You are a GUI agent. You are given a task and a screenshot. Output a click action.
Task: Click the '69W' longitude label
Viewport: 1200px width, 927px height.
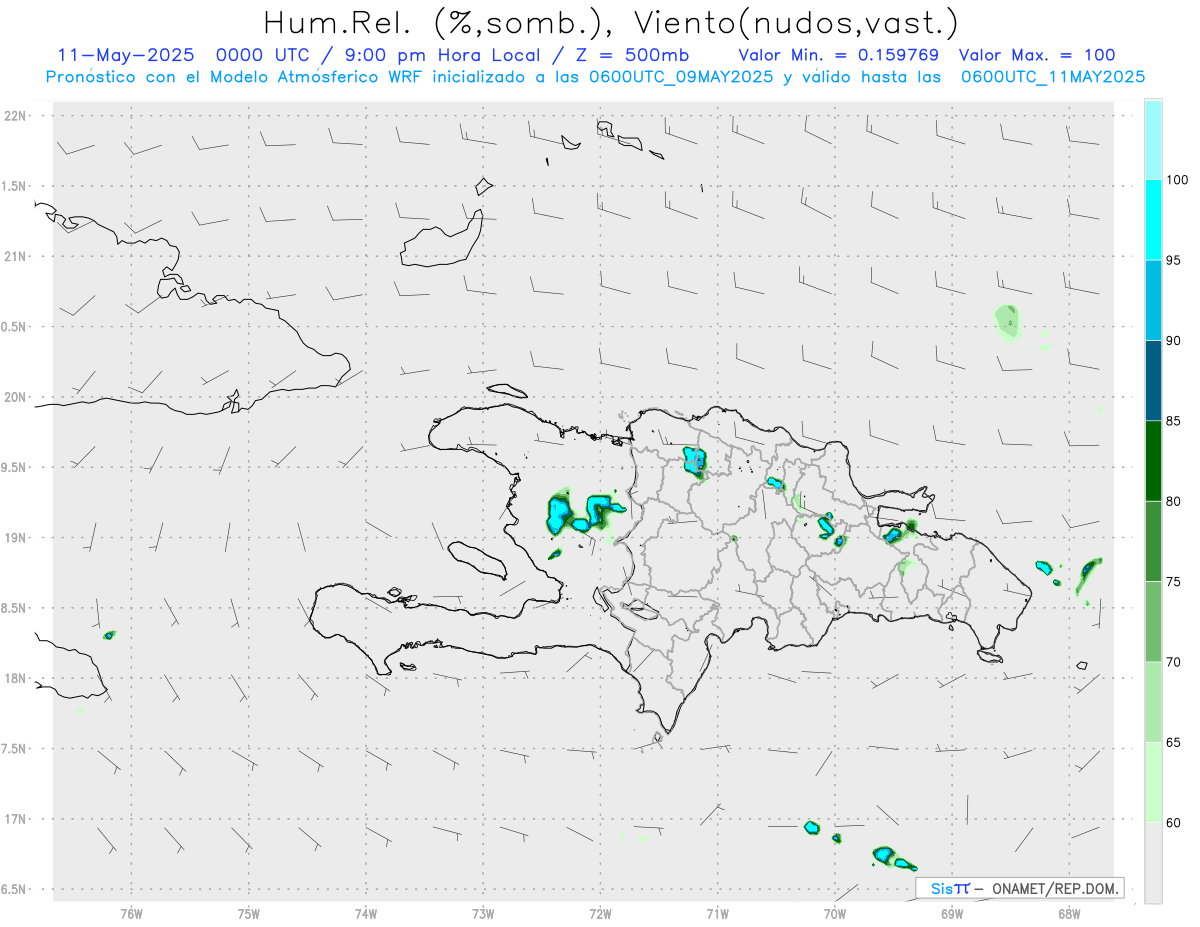[952, 914]
